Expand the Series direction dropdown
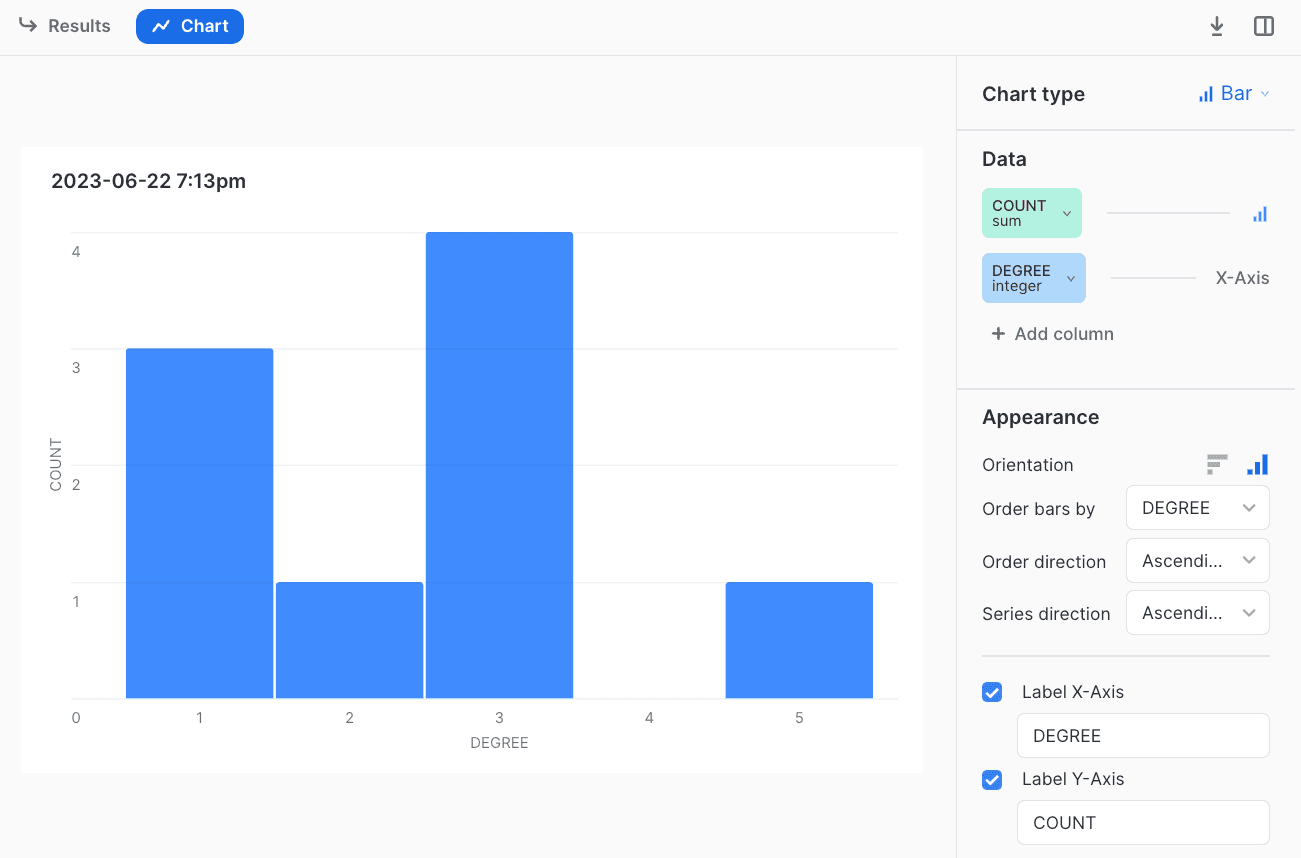Screen dimensions: 1301x858 coord(1197,613)
